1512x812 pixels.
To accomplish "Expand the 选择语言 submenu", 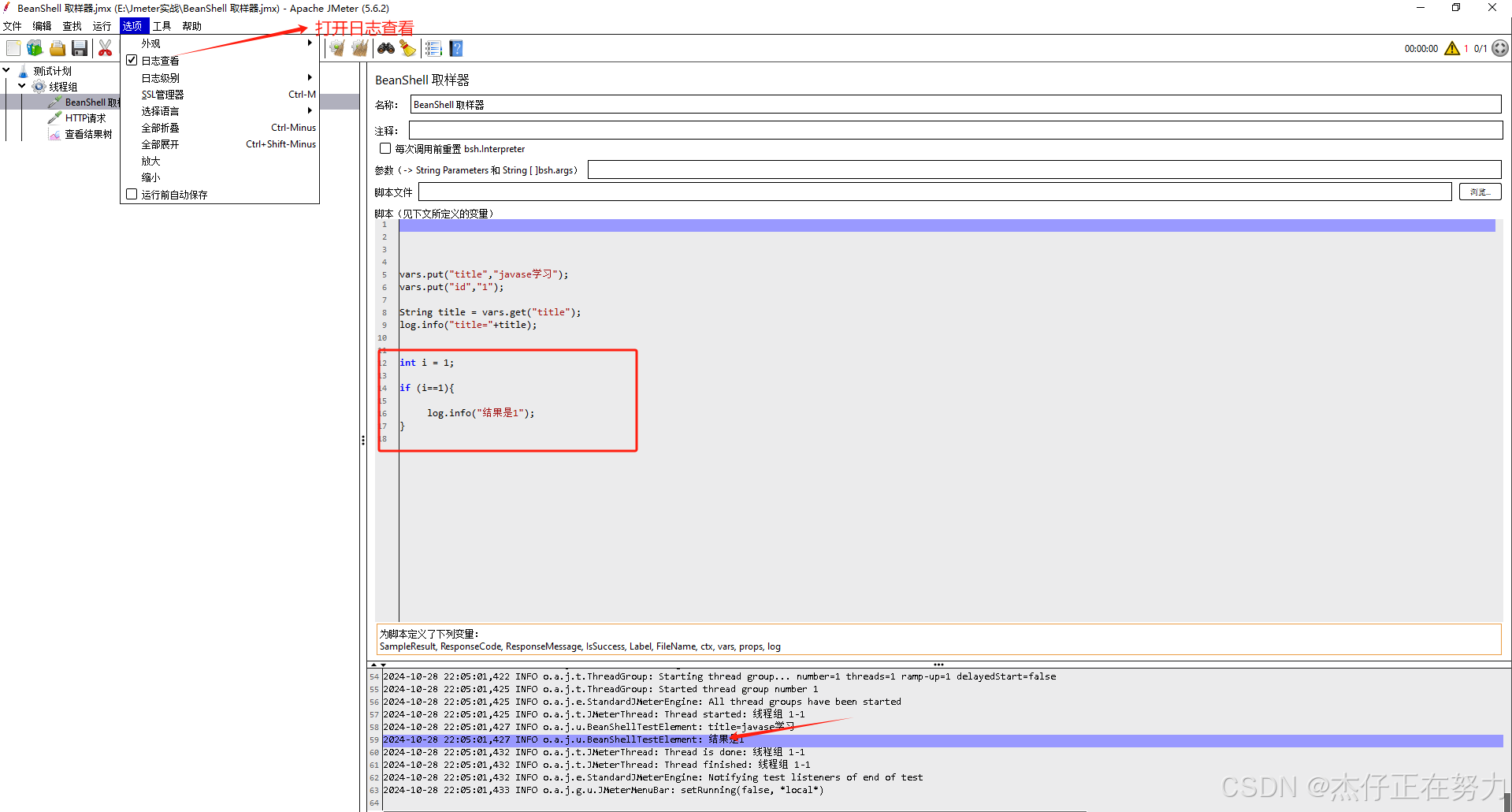I will coord(220,111).
